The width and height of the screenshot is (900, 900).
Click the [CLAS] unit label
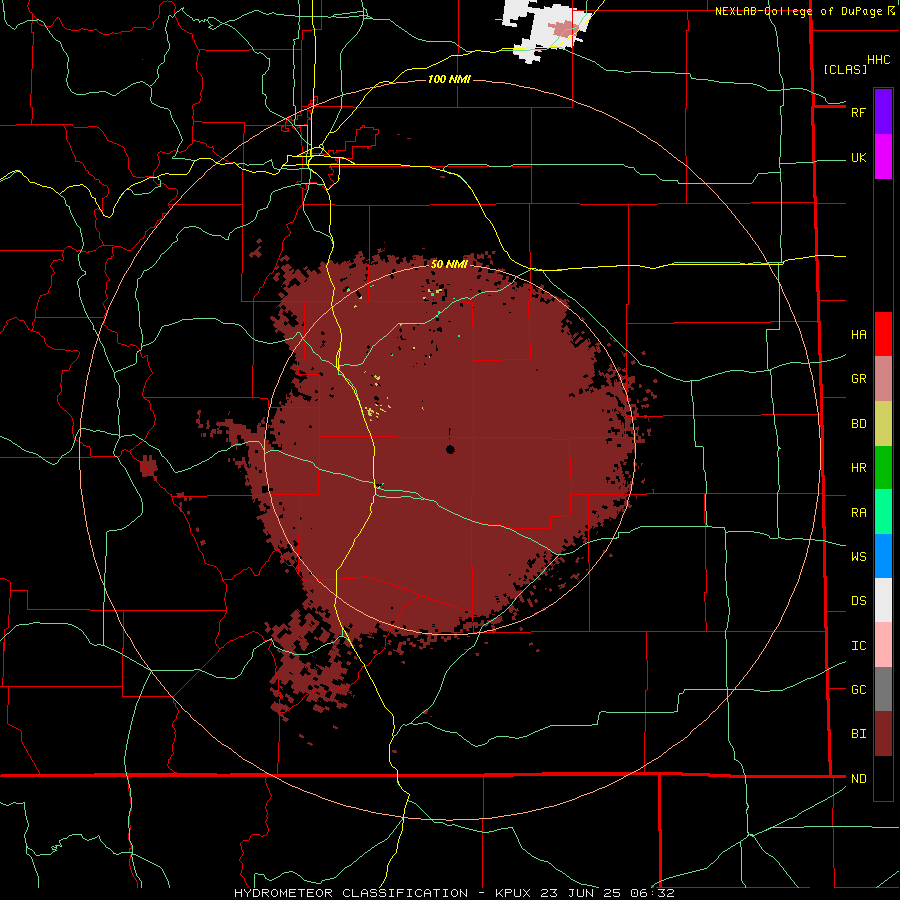point(845,69)
